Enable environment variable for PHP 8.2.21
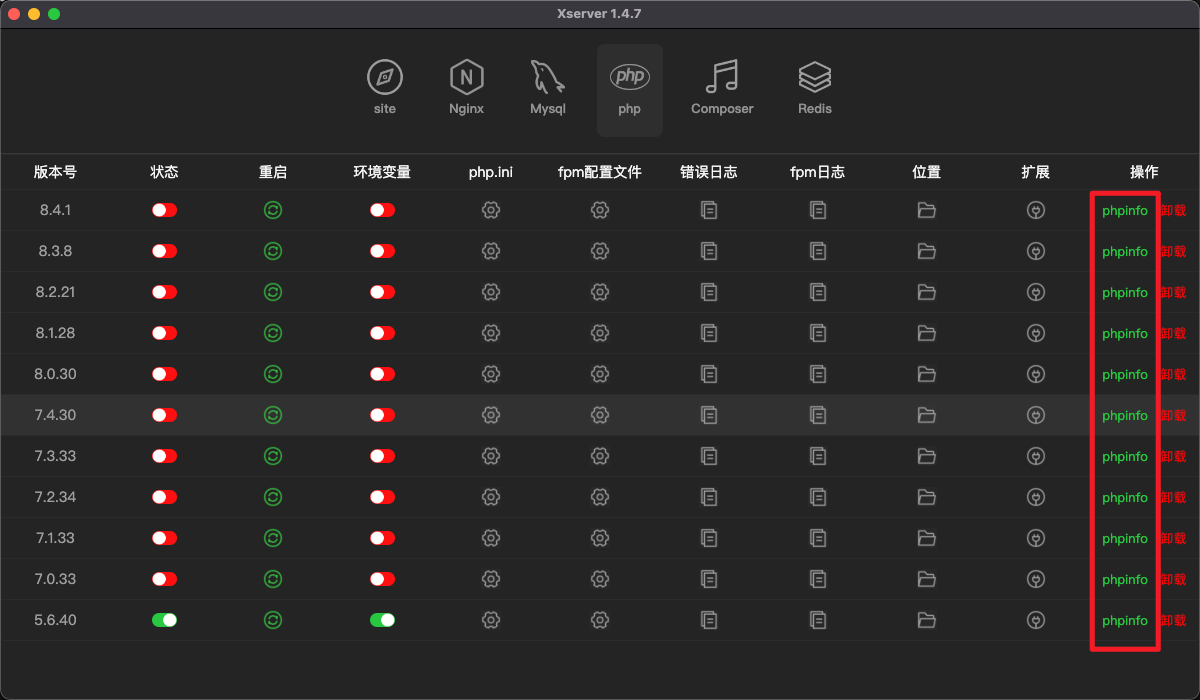The height and width of the screenshot is (700, 1200). pos(382,292)
